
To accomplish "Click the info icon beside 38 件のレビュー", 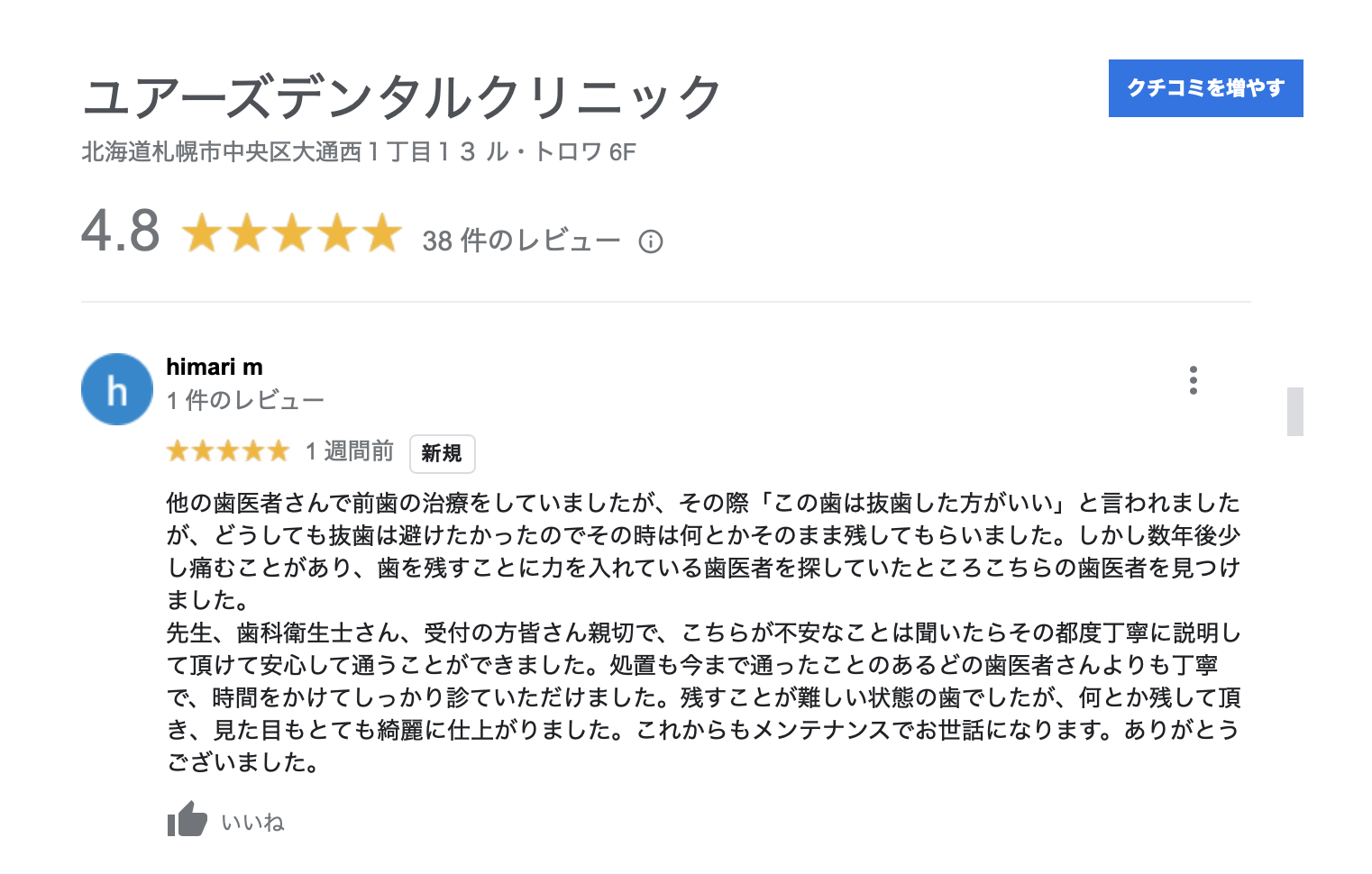I will [651, 241].
